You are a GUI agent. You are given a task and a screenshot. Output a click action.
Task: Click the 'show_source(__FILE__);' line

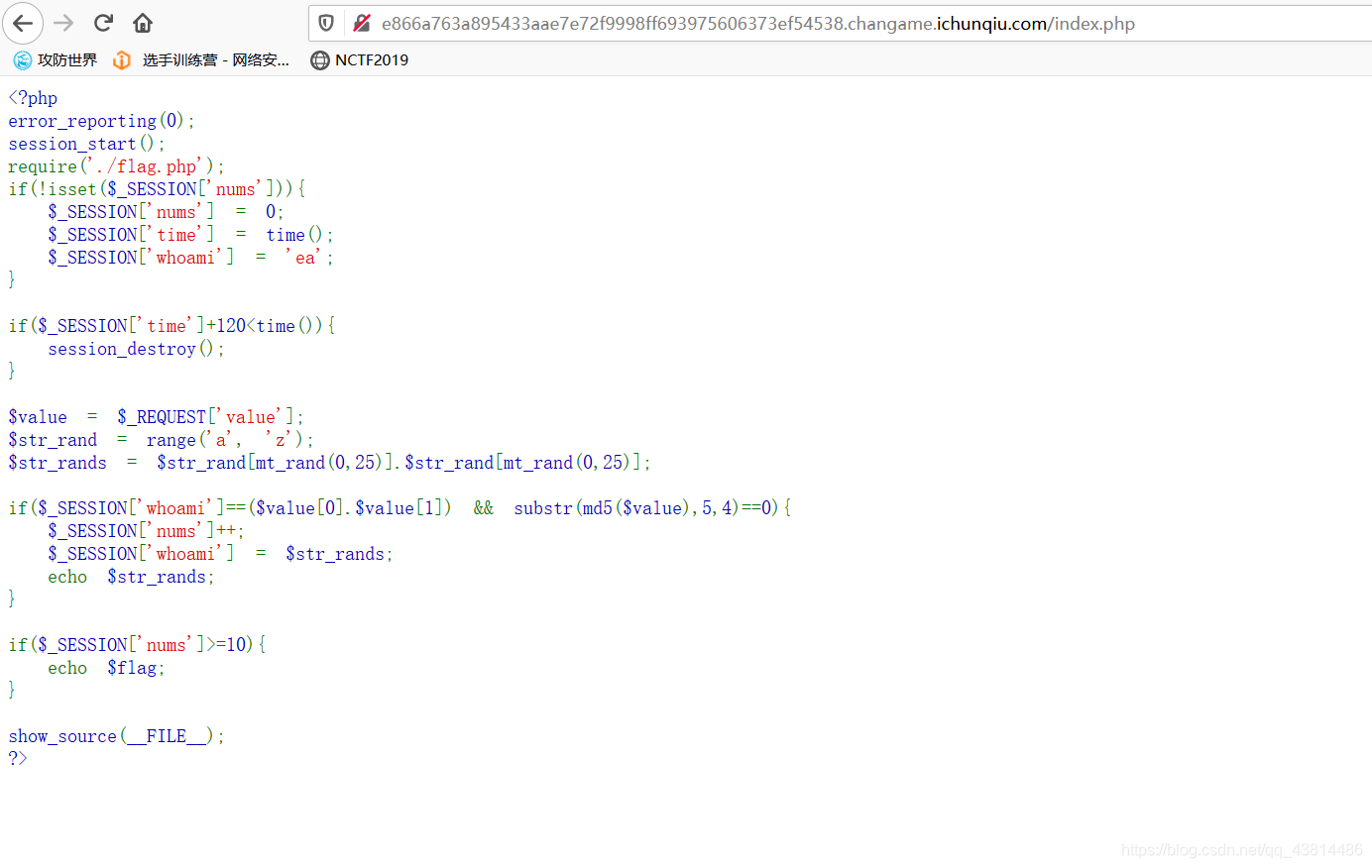[x=116, y=736]
